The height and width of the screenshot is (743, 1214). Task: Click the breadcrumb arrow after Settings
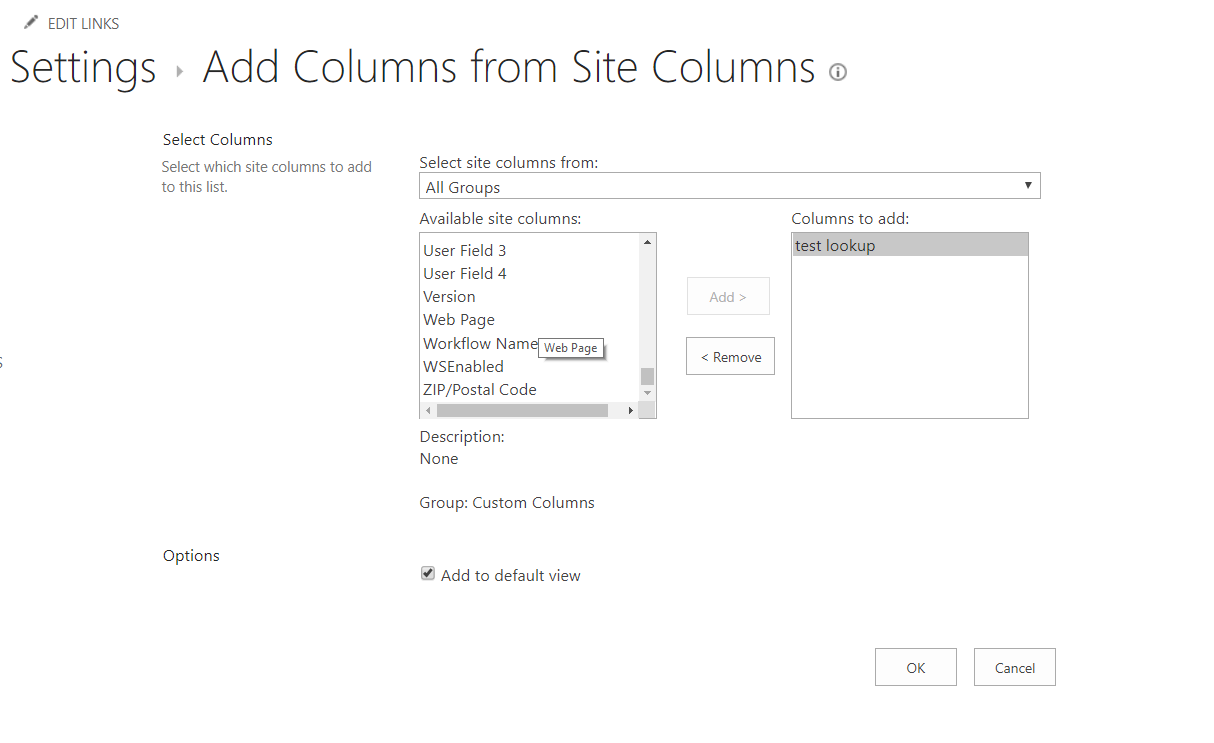(x=180, y=71)
